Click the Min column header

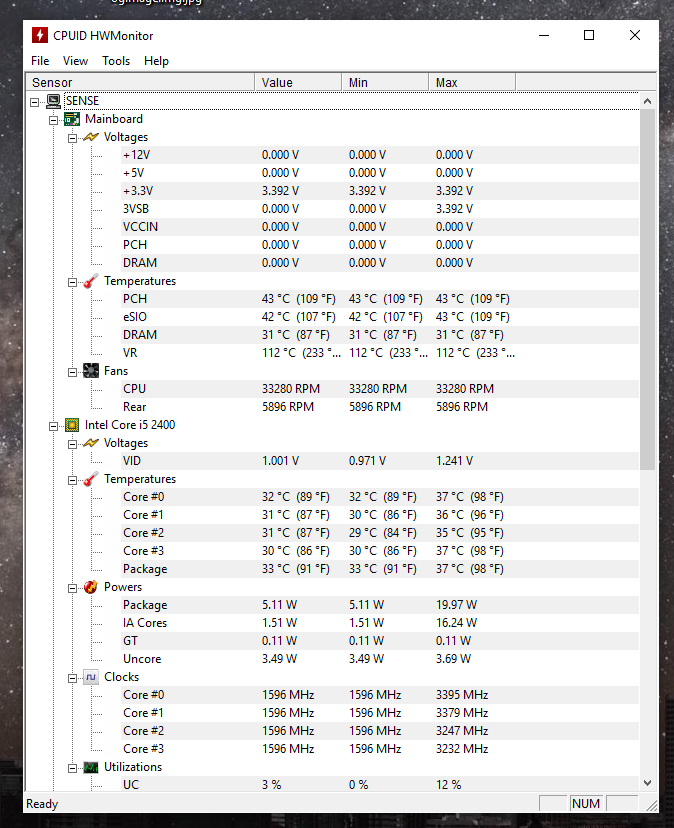[385, 82]
